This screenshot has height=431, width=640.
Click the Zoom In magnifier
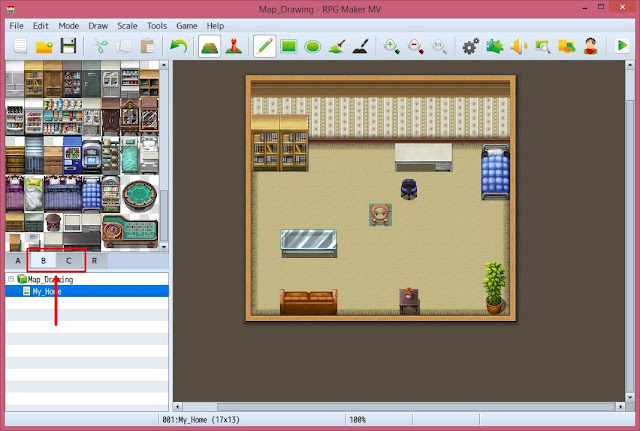pyautogui.click(x=392, y=46)
